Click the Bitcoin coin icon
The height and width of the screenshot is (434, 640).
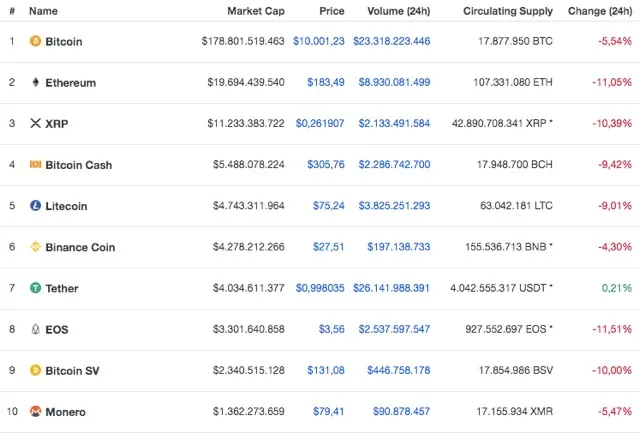[x=36, y=41]
